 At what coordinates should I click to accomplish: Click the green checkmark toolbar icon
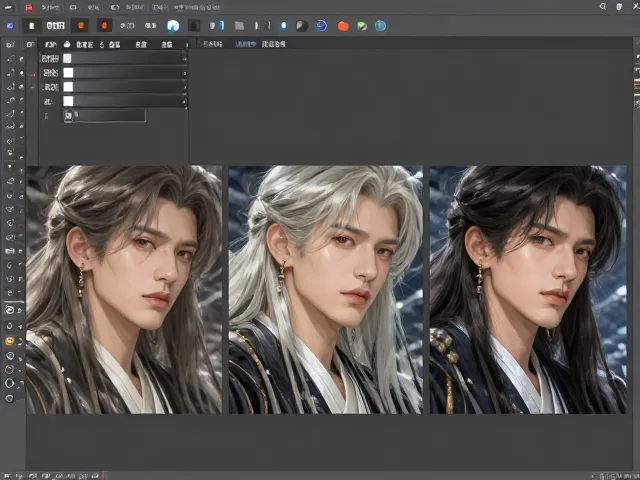(362, 26)
